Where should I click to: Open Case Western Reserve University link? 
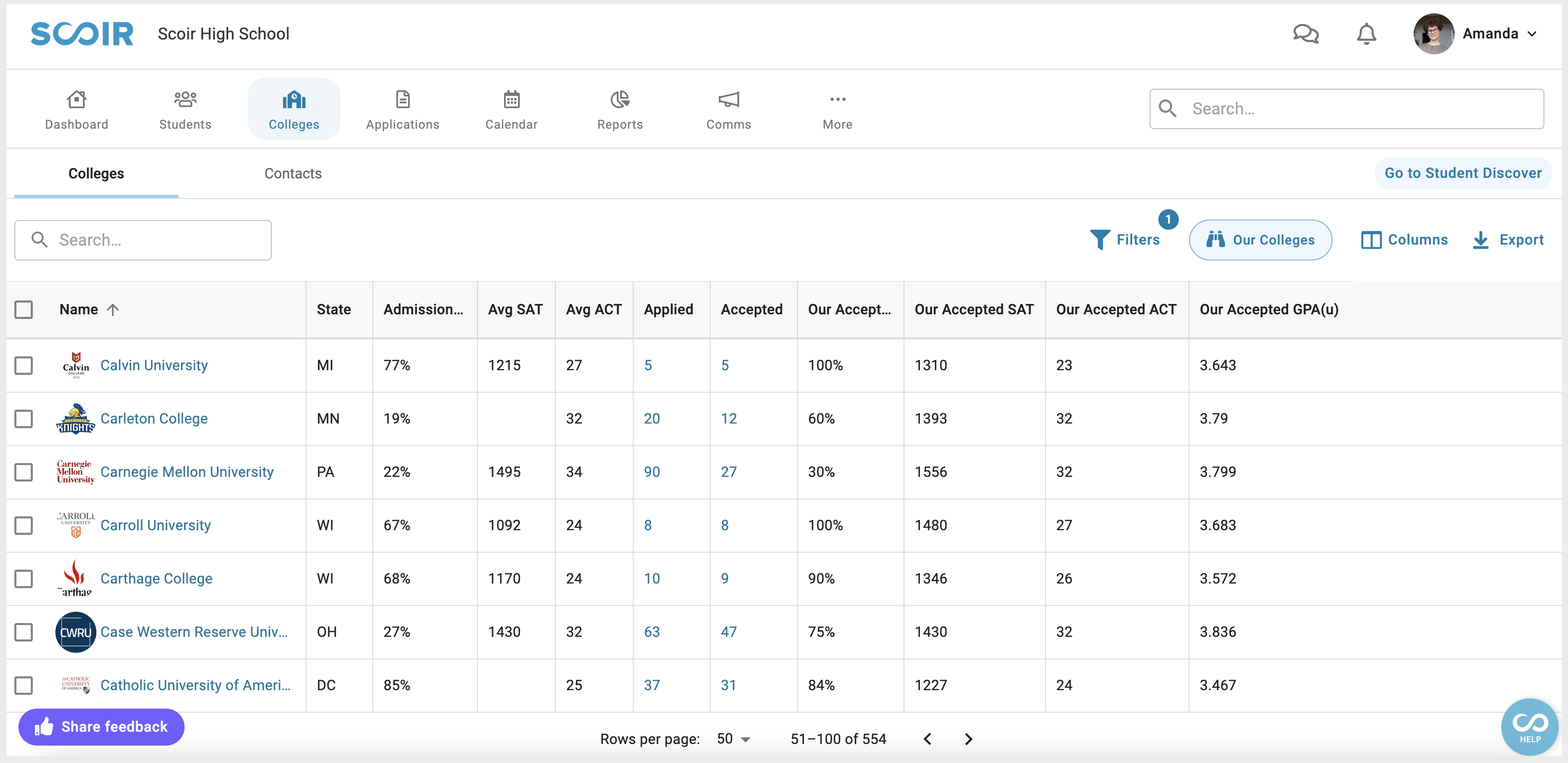[194, 632]
